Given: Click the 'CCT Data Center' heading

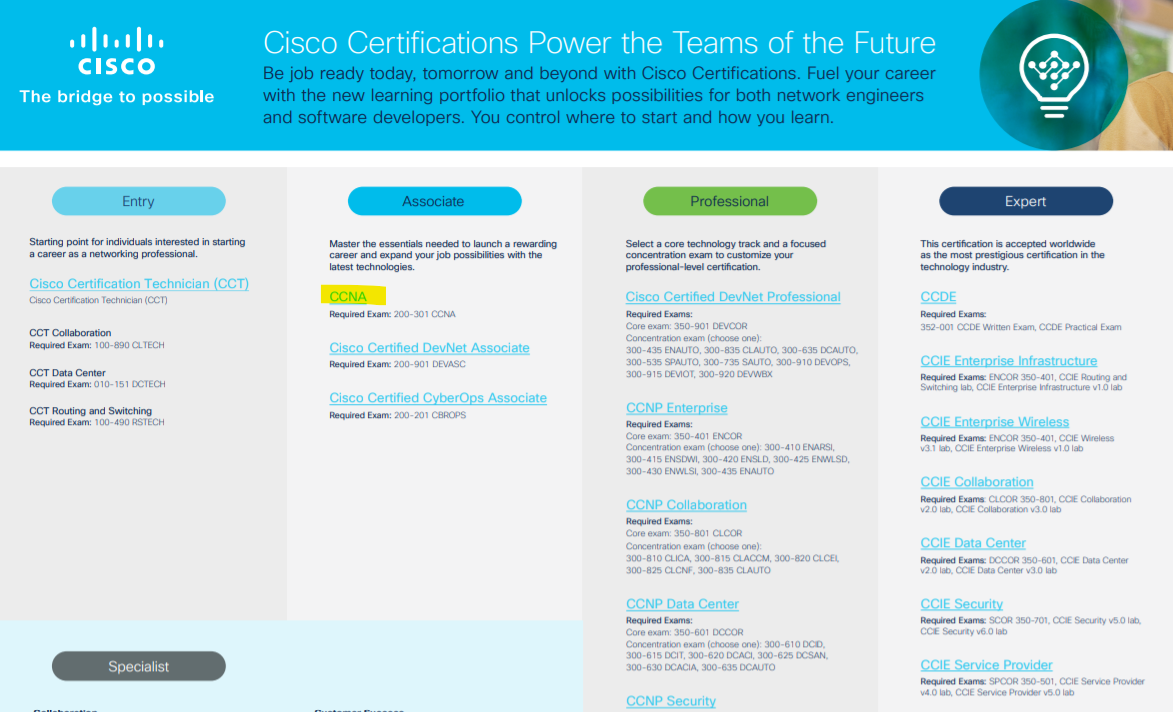Looking at the screenshot, I should point(67,372).
